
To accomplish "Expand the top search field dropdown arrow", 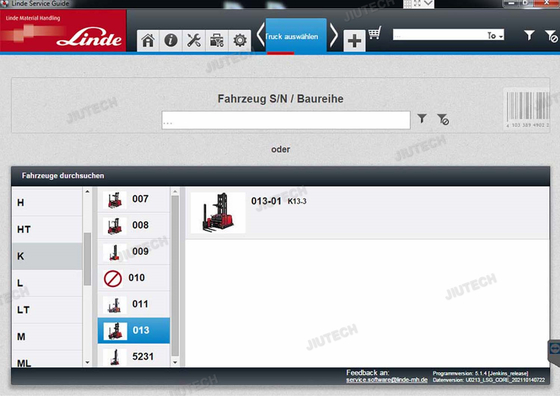I will pyautogui.click(x=501, y=36).
